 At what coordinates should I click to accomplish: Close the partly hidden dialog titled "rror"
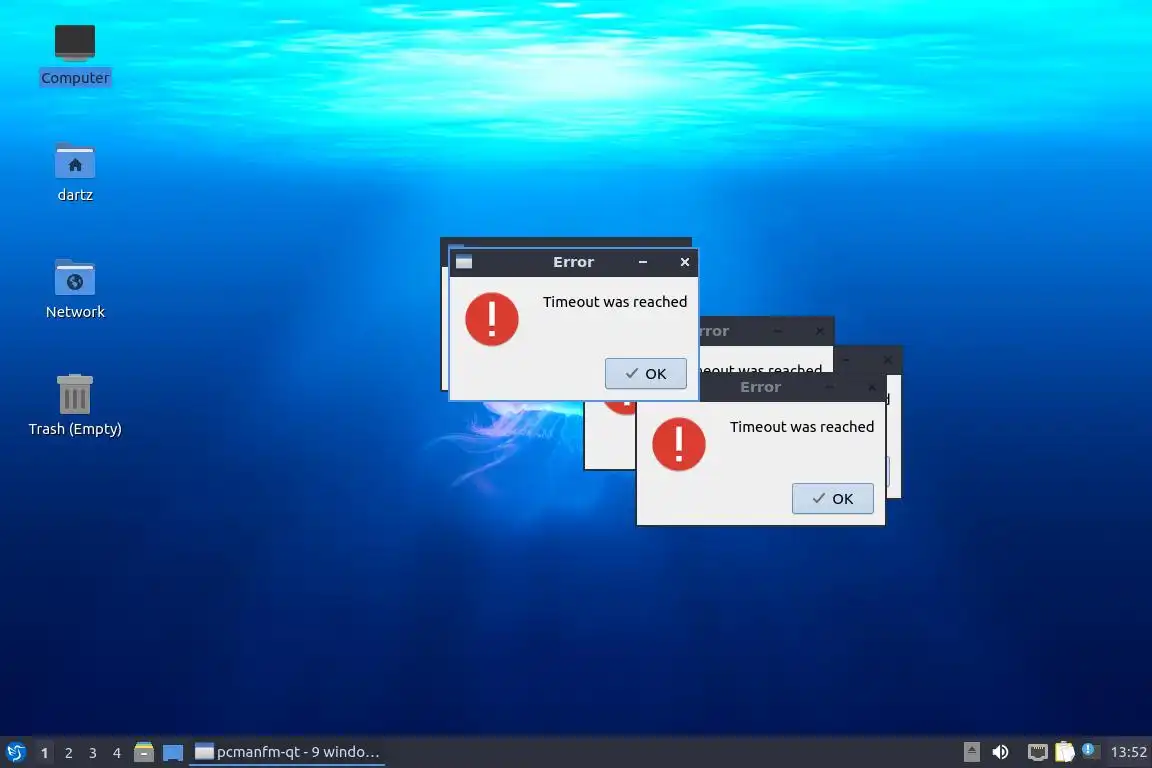coord(820,331)
